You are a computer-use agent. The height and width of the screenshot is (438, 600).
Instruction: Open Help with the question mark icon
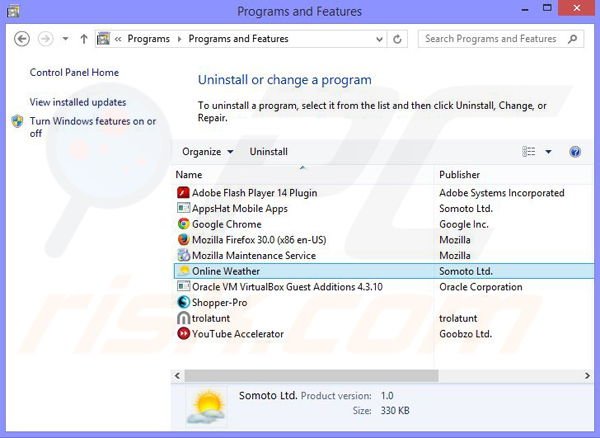pos(575,152)
